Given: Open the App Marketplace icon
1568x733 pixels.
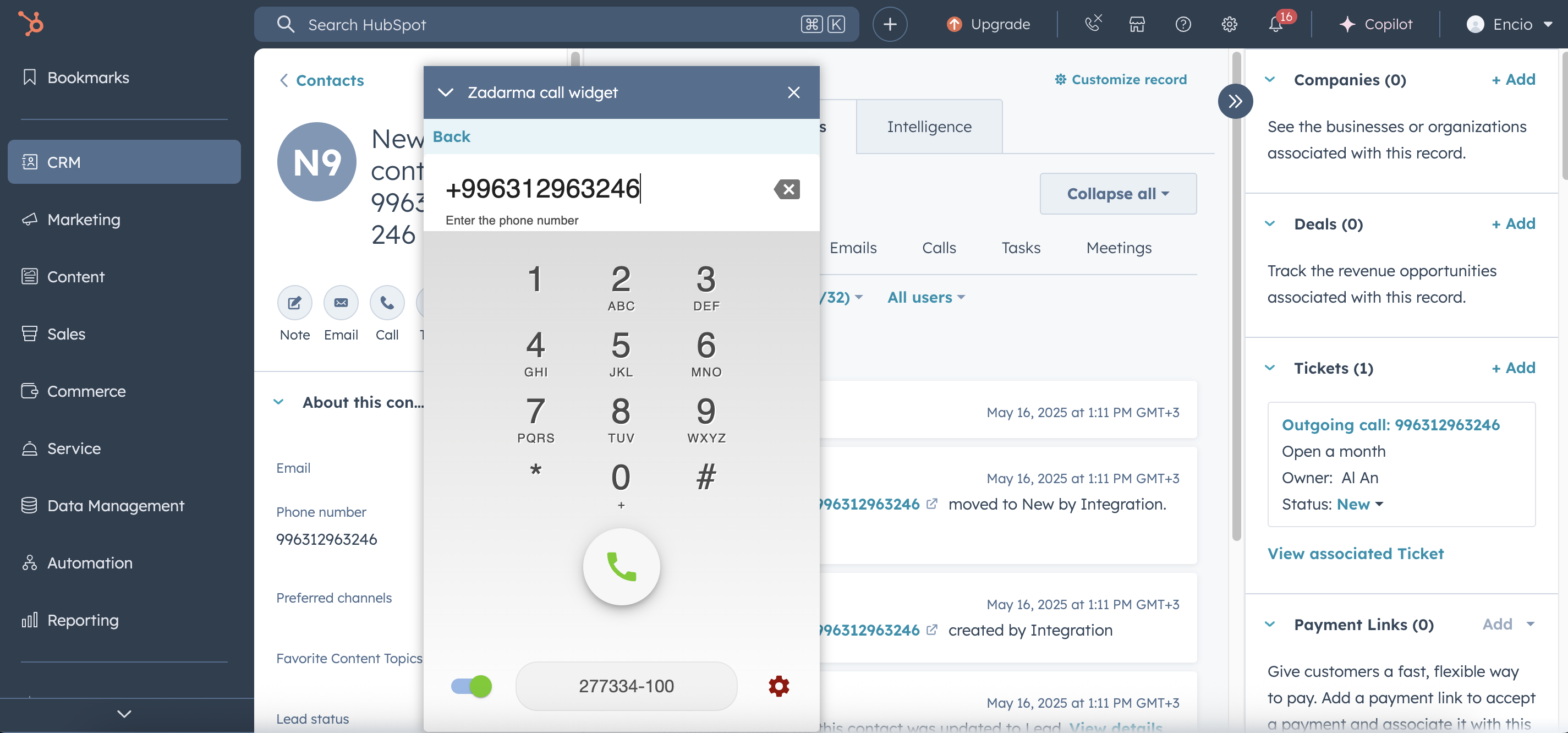Looking at the screenshot, I should click(x=1137, y=24).
